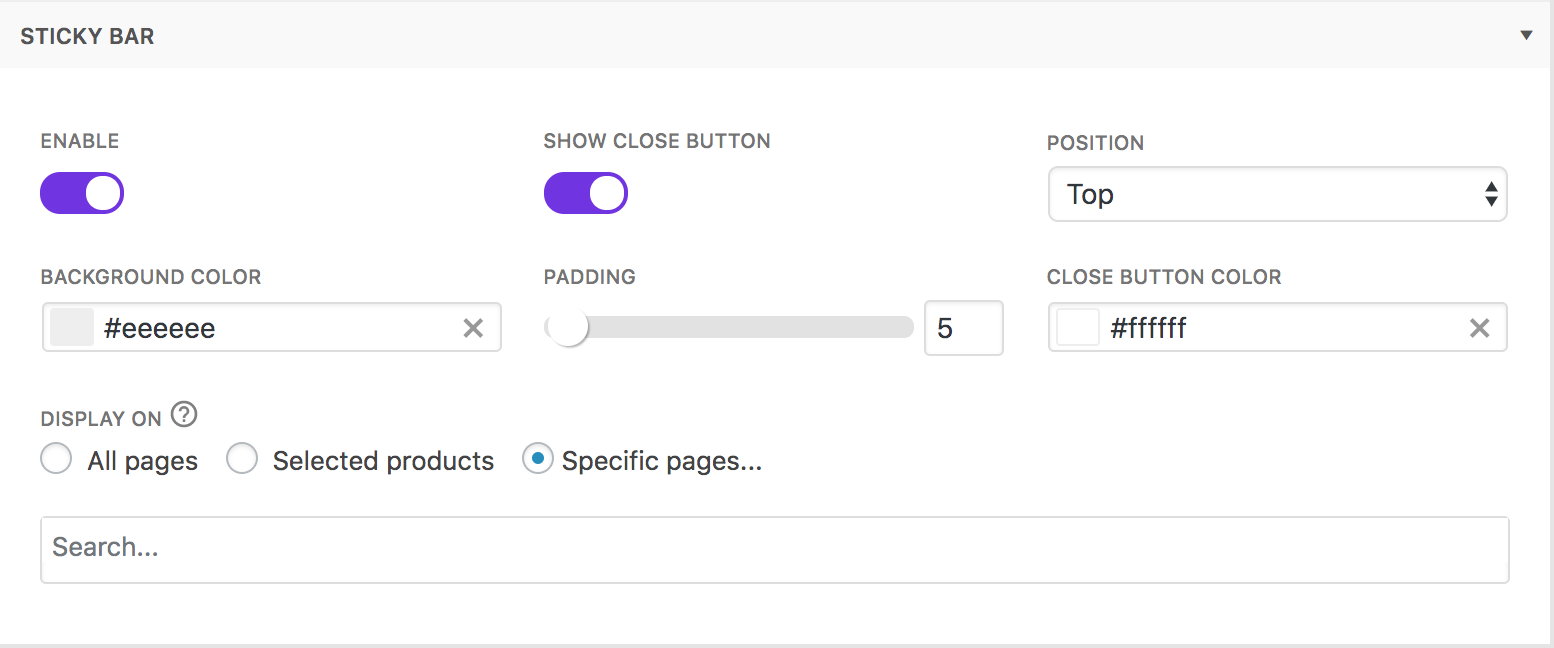
Task: Select the Specific pages radio button
Action: [x=538, y=460]
